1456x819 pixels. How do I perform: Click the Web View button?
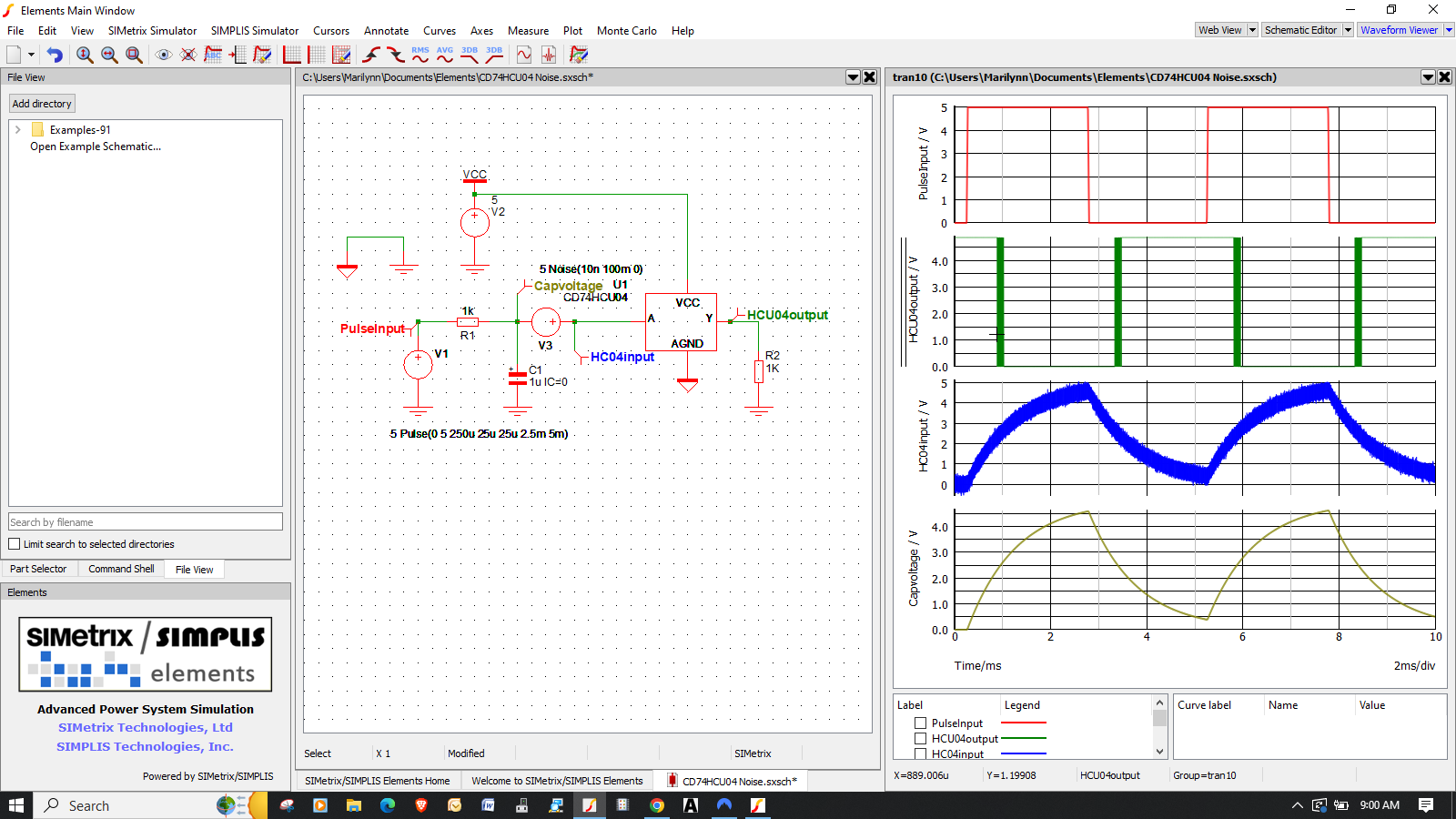coord(1220,30)
